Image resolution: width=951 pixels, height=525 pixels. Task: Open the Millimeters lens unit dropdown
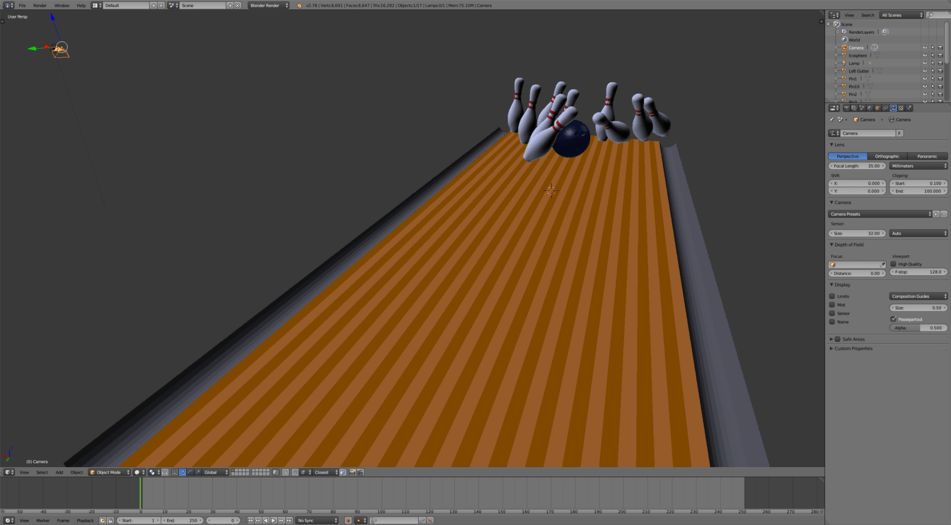point(918,166)
